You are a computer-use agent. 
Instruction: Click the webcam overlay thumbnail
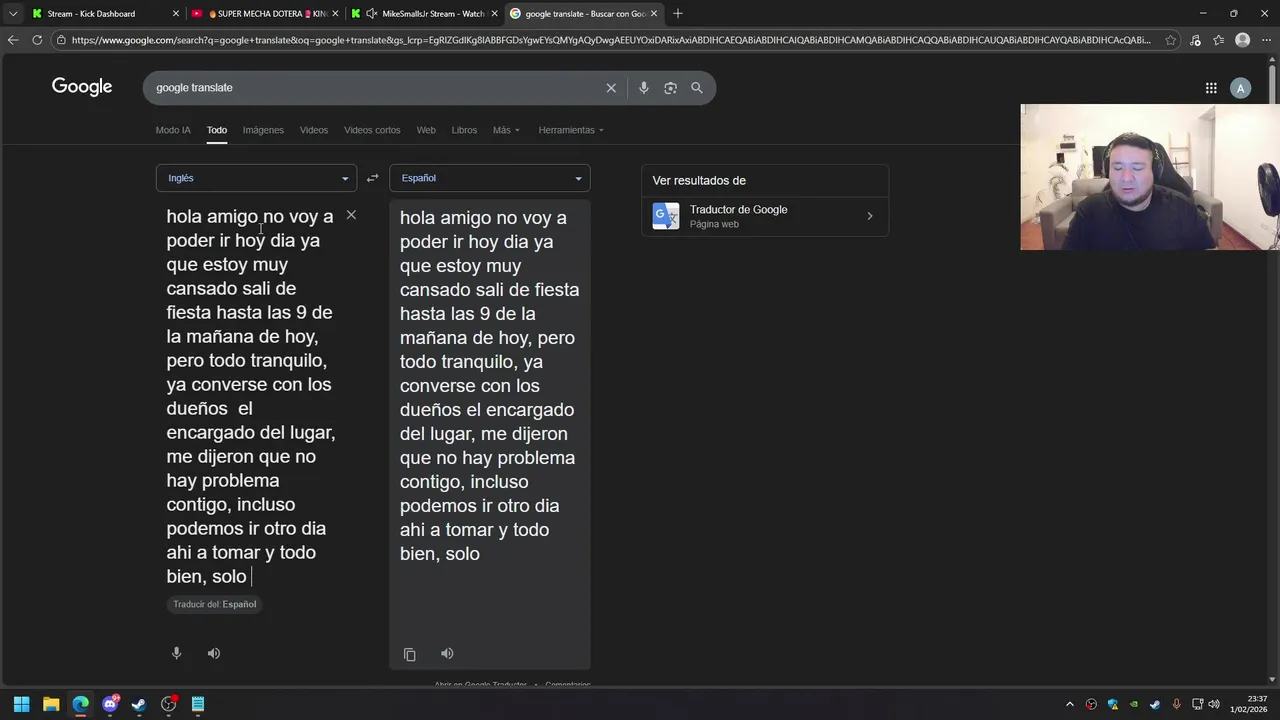pyautogui.click(x=1150, y=177)
